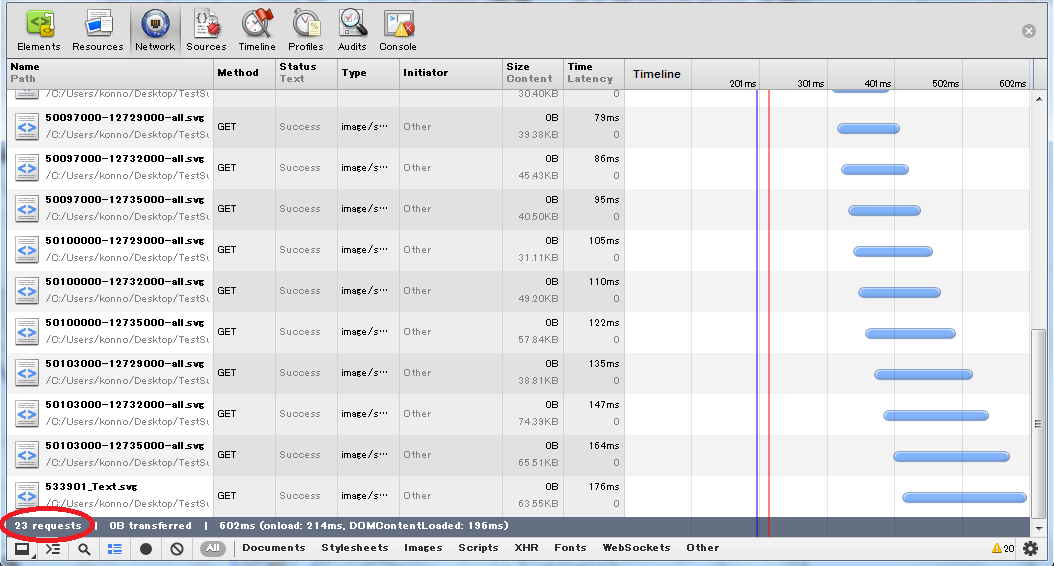Click the Timeline column header dropdown
1054x566 pixels.
657,74
